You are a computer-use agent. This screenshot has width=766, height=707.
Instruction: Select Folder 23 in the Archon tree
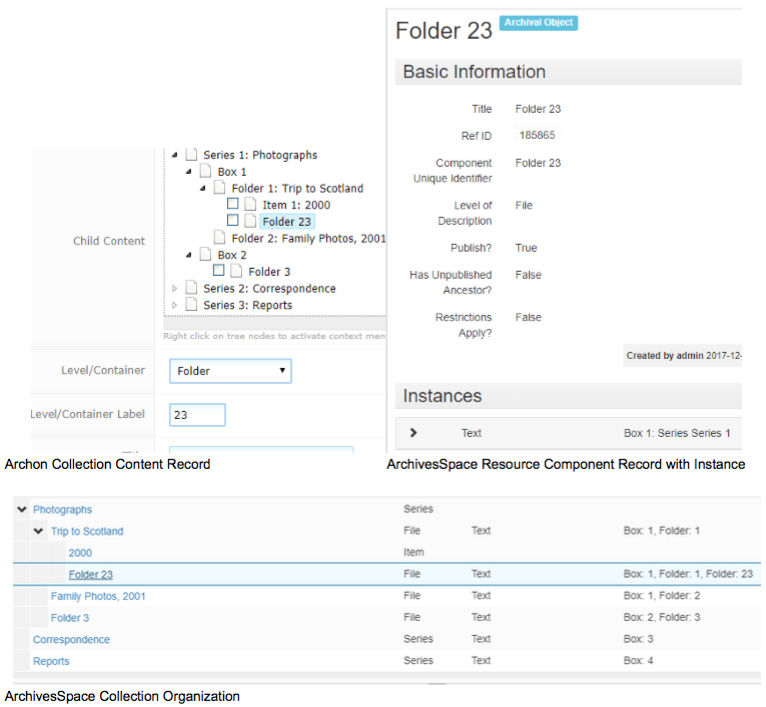[x=287, y=222]
